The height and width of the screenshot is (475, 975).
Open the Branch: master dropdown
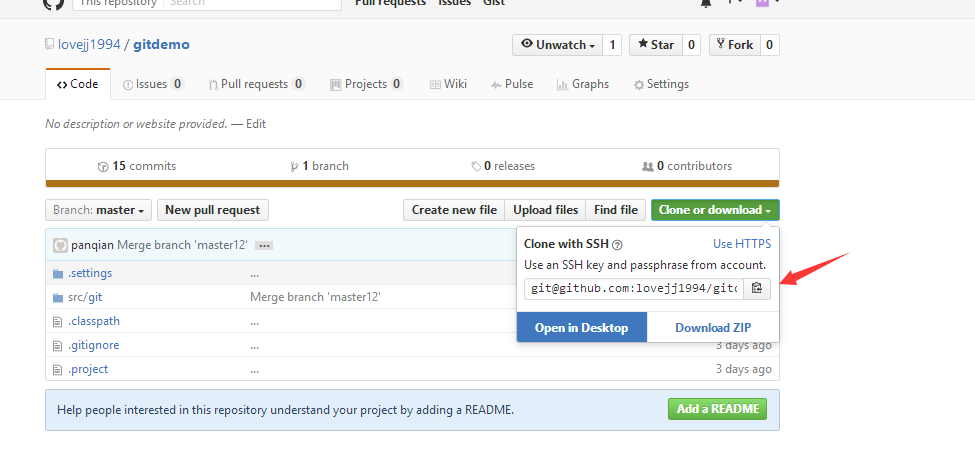[x=98, y=210]
